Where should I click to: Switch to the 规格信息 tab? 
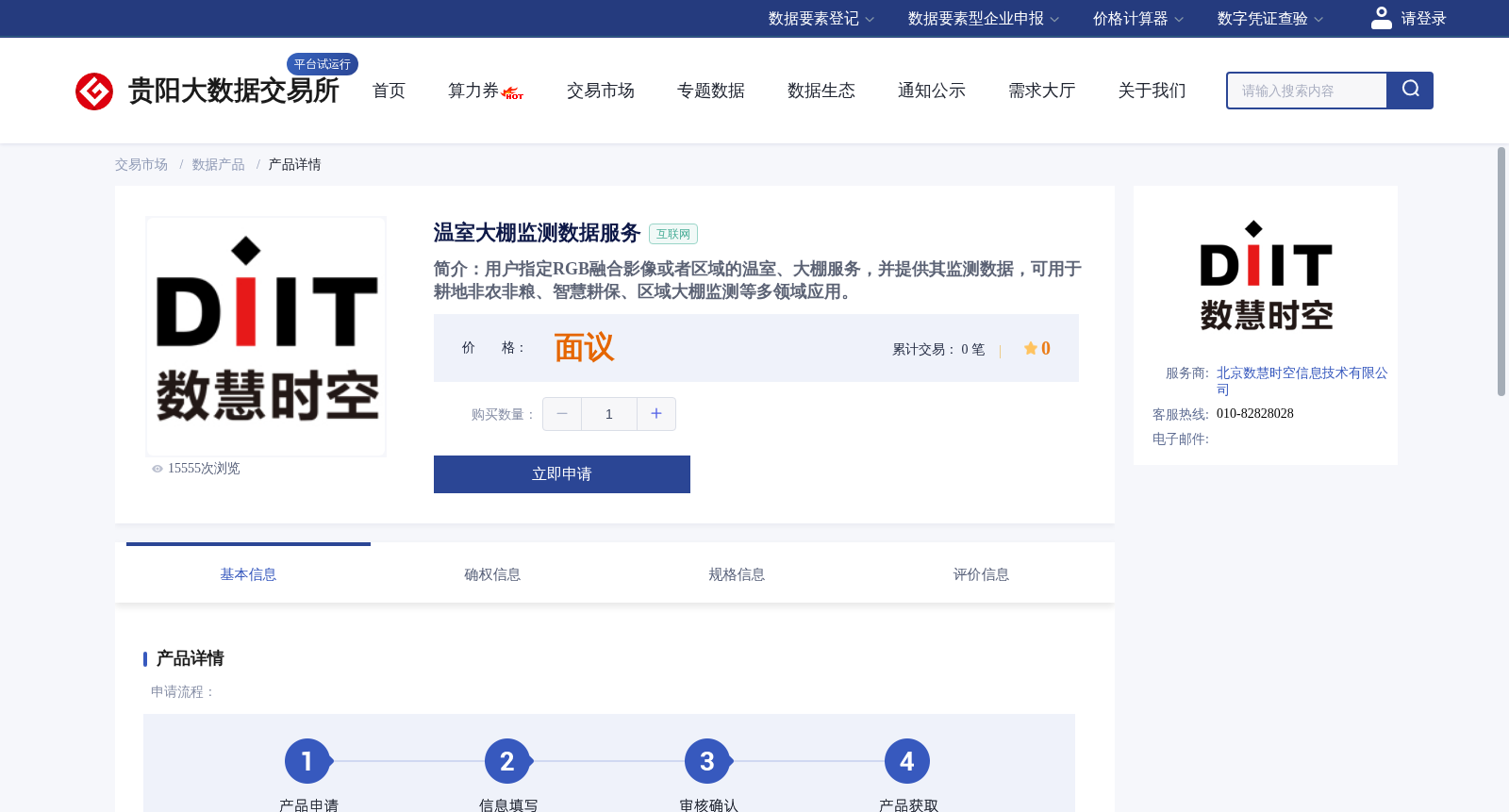point(737,574)
